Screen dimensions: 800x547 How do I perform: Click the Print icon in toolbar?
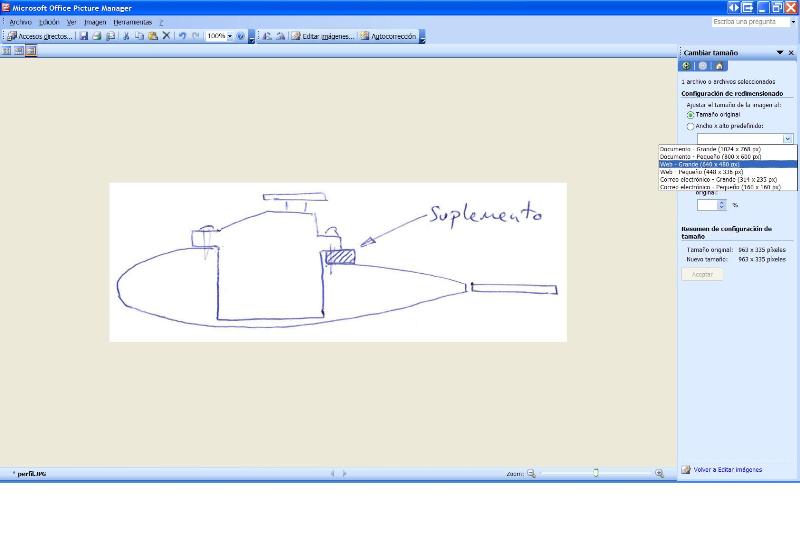pos(97,36)
